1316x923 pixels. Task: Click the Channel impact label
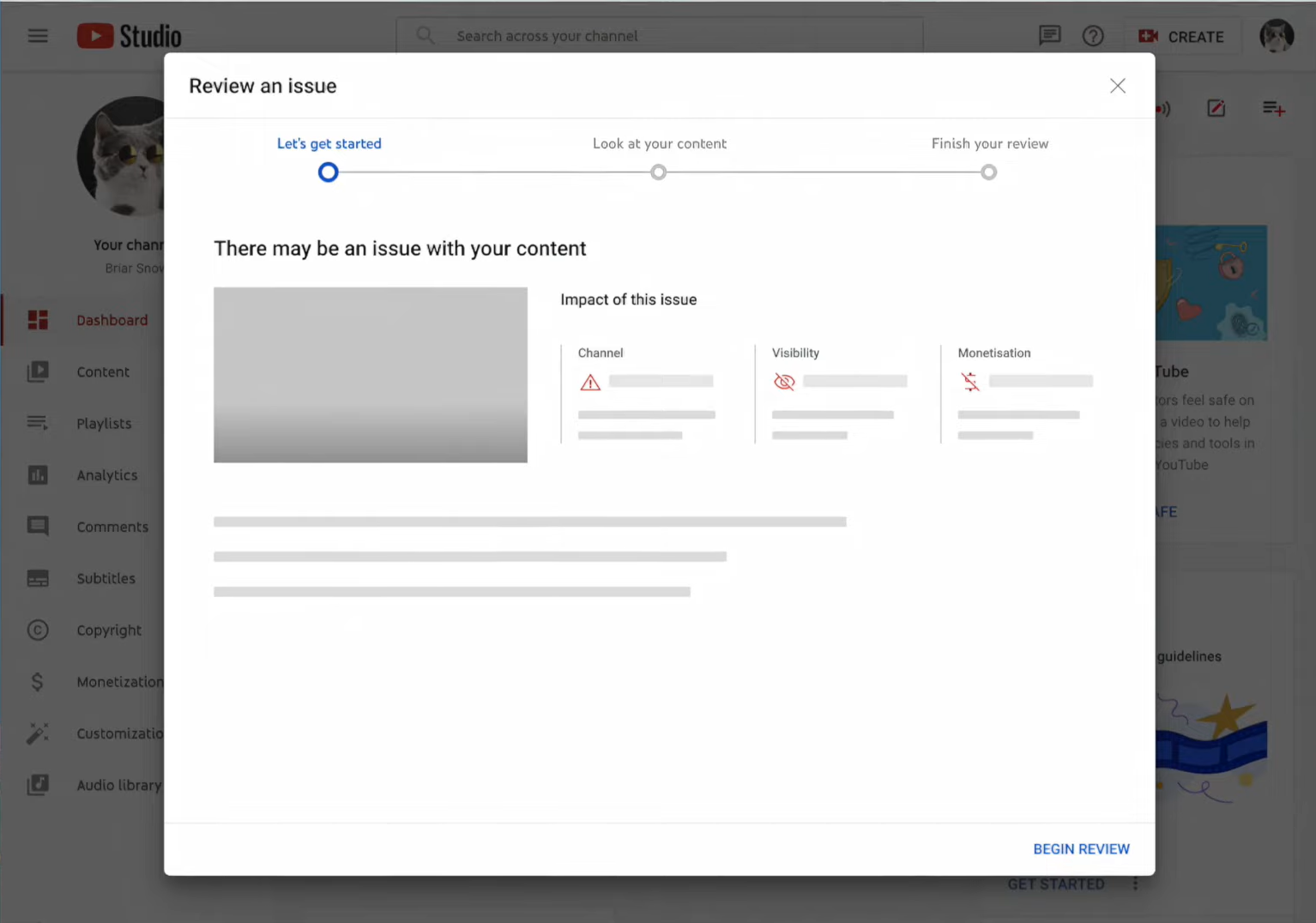pos(601,353)
